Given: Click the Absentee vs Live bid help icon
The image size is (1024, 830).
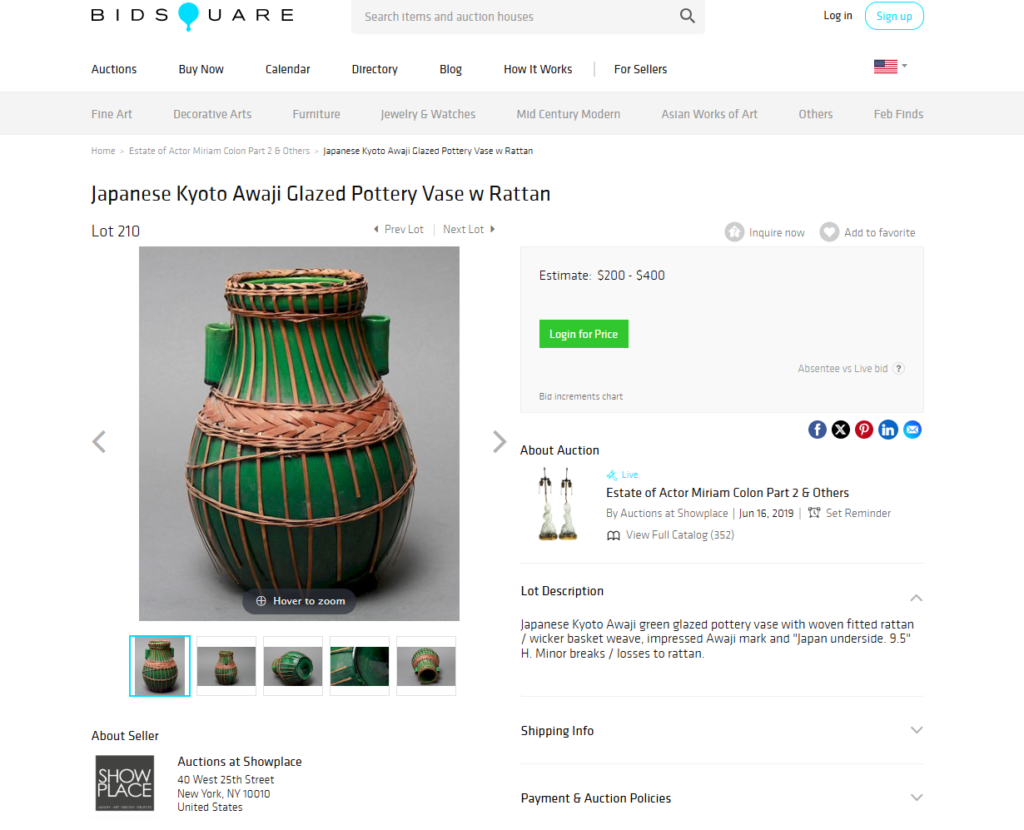Looking at the screenshot, I should (x=899, y=369).
